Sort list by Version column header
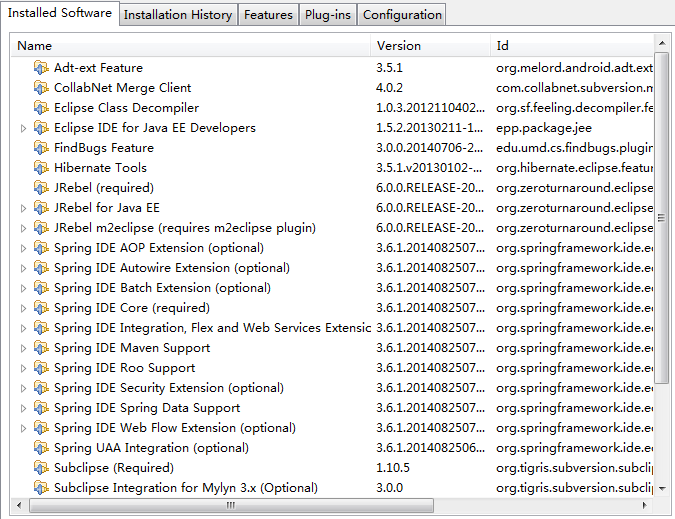The width and height of the screenshot is (675, 519). [430, 46]
